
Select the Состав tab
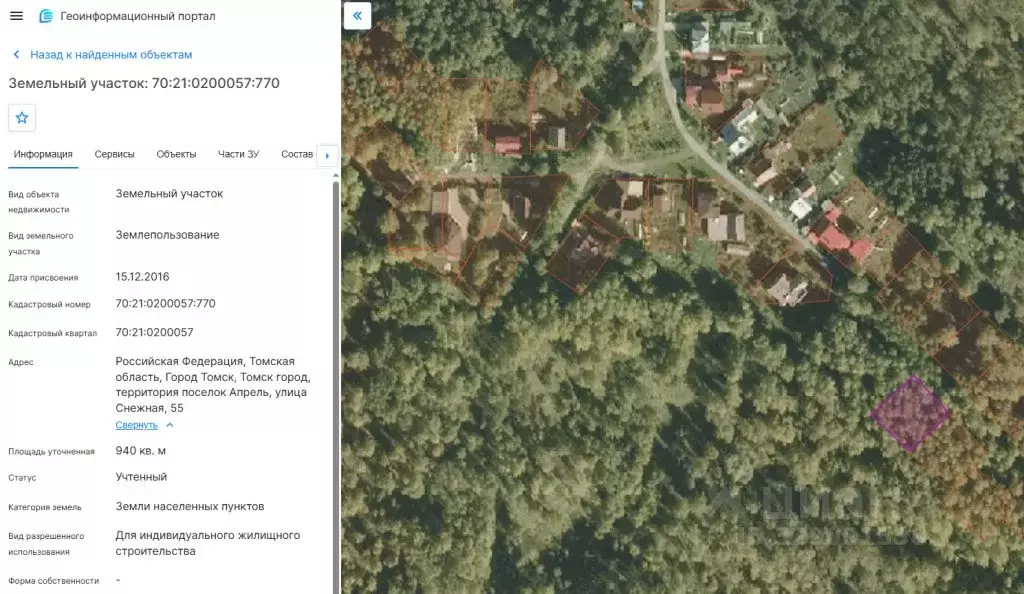[297, 154]
